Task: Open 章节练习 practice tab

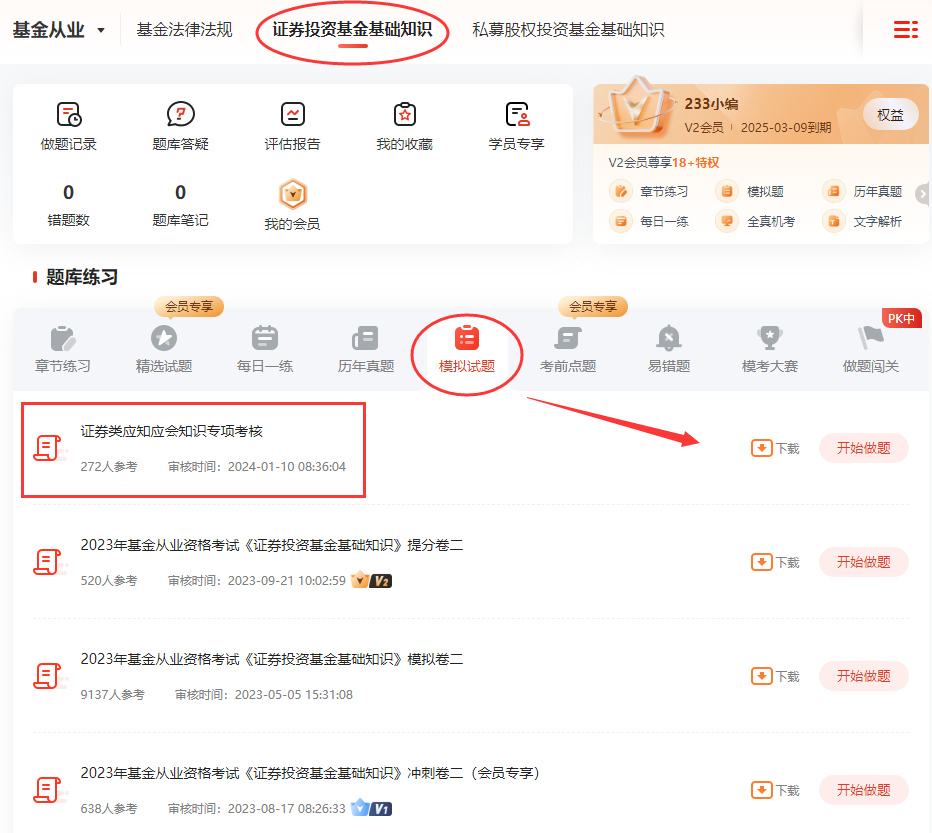Action: pyautogui.click(x=62, y=350)
